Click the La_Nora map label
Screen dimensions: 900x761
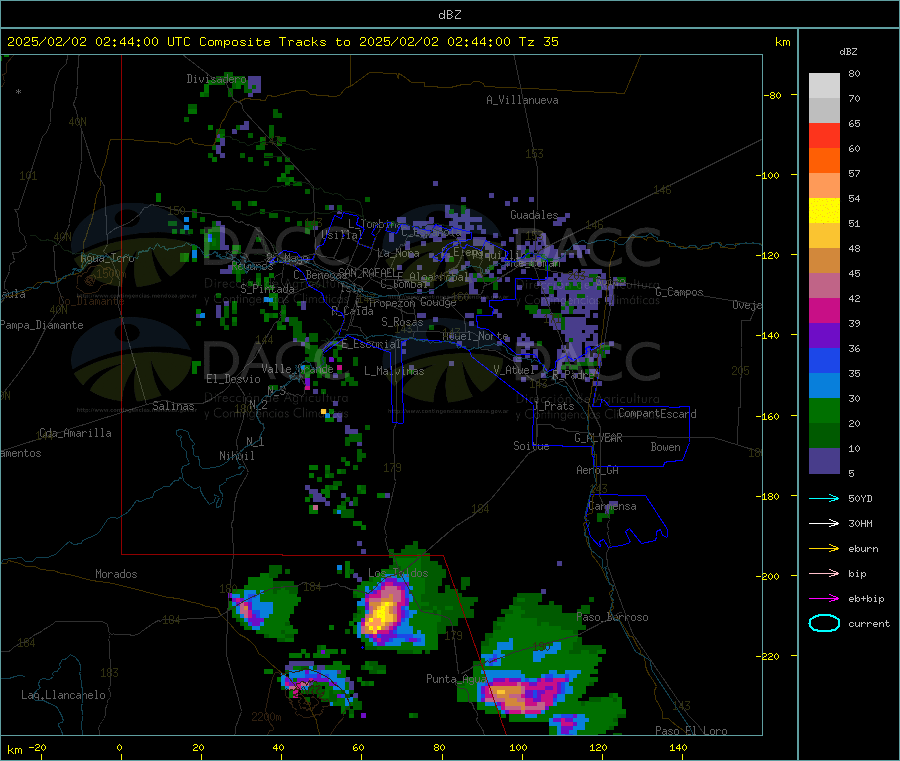(x=398, y=253)
